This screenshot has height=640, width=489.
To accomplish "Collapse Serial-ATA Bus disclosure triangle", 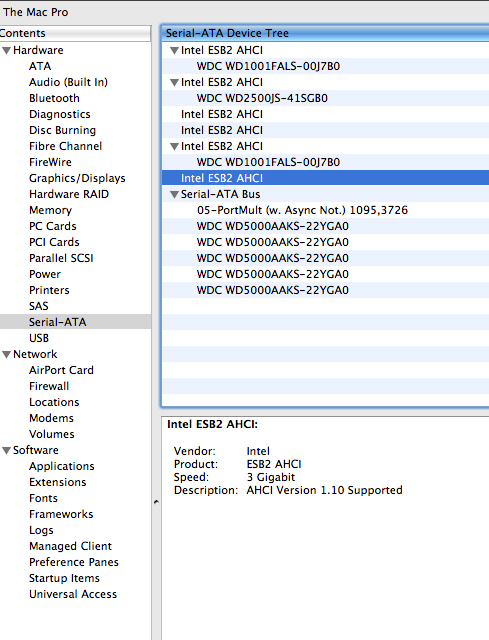I will [x=174, y=195].
